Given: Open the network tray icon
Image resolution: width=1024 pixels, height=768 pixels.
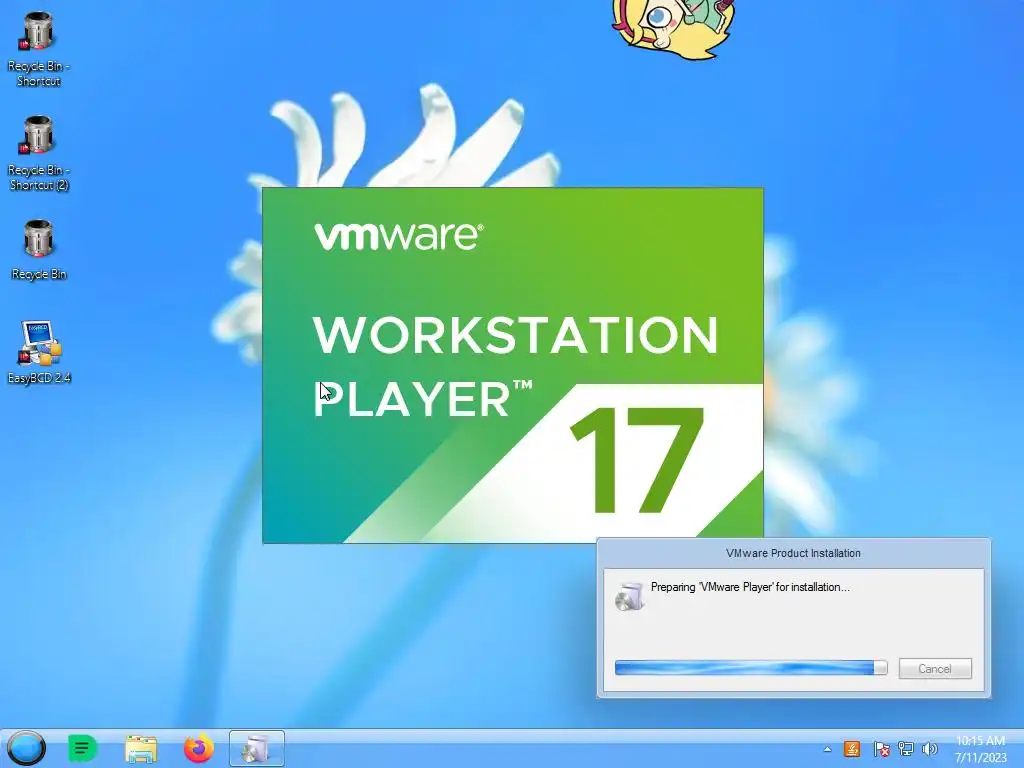Looking at the screenshot, I should [905, 748].
